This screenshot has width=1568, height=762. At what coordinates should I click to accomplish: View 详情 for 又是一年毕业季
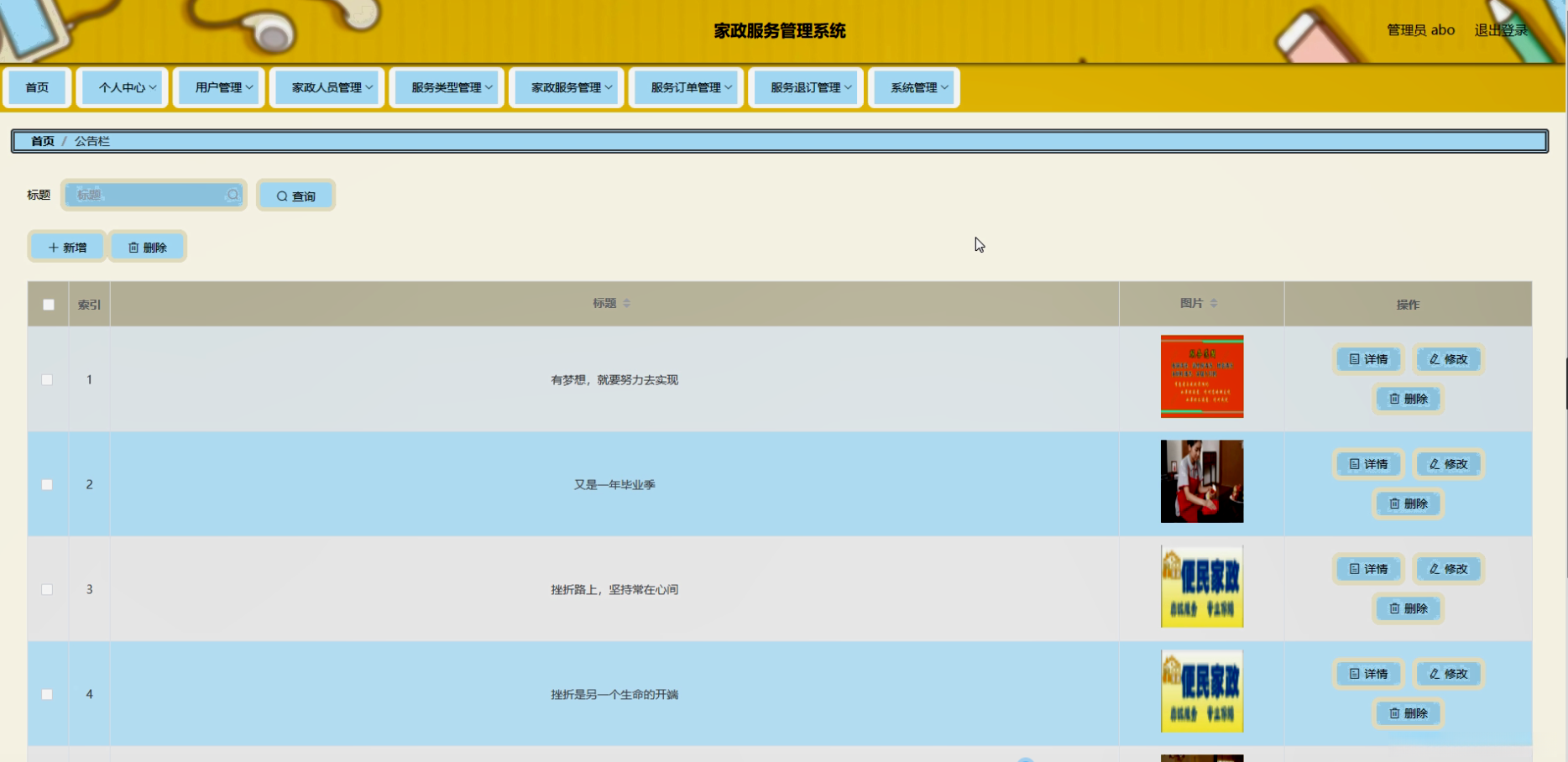(x=1368, y=464)
